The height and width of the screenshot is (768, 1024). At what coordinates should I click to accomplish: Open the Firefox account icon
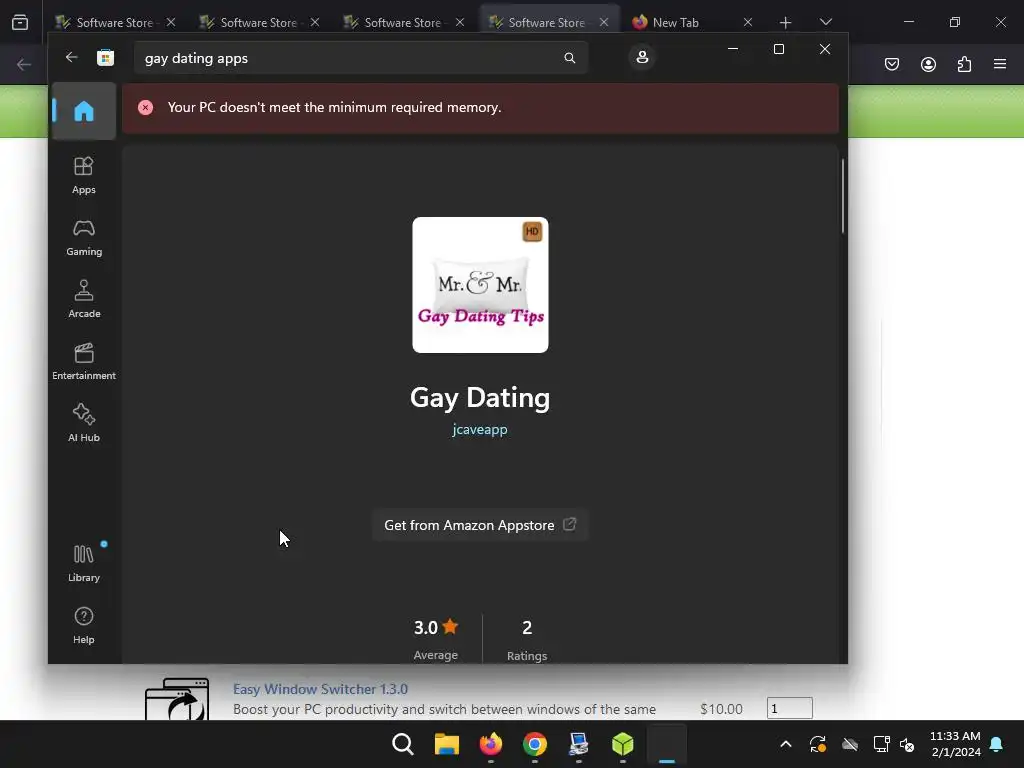(928, 64)
